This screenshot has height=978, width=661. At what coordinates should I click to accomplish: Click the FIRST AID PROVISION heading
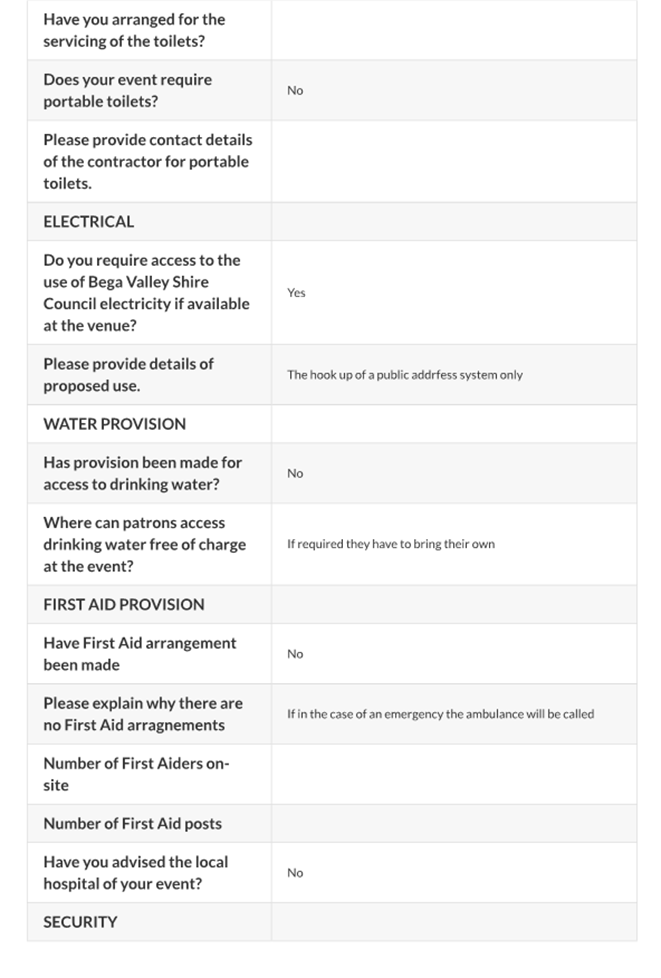pos(123,604)
